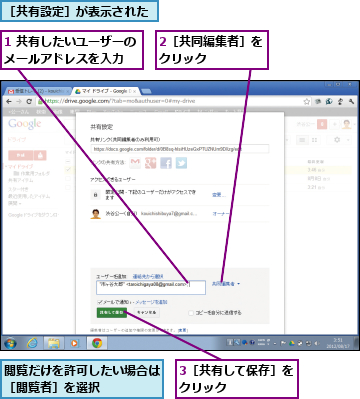Click the volume speaker tray icon
Image resolution: width=360 pixels, height=399 pixels.
pos(317,343)
